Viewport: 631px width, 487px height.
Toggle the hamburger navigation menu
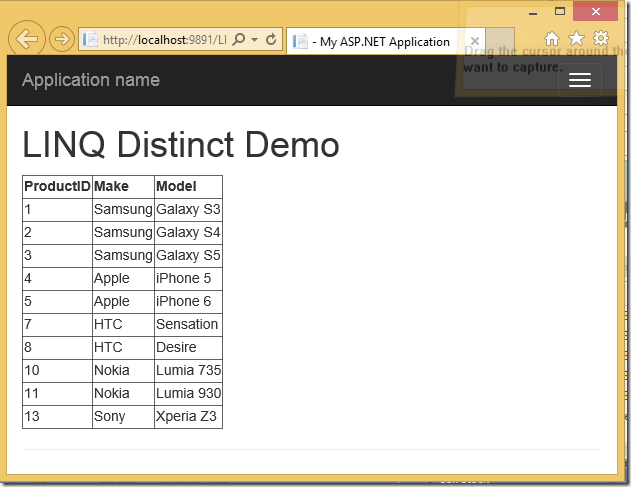pyautogui.click(x=580, y=80)
